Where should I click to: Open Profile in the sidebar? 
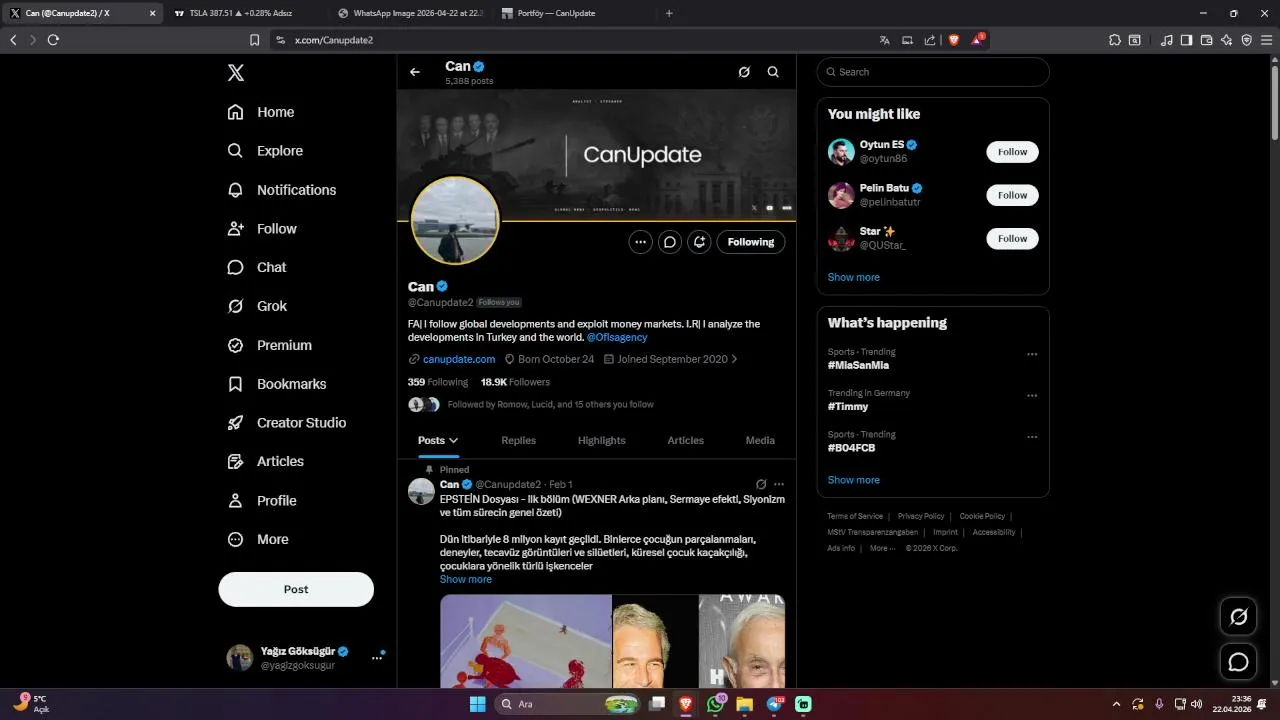click(x=262, y=500)
